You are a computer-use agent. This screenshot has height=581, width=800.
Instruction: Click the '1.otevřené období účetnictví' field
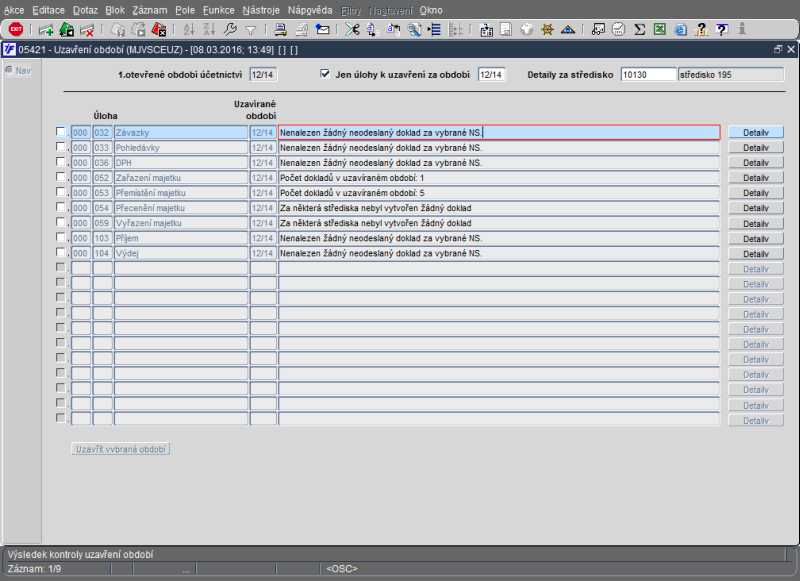tap(263, 74)
